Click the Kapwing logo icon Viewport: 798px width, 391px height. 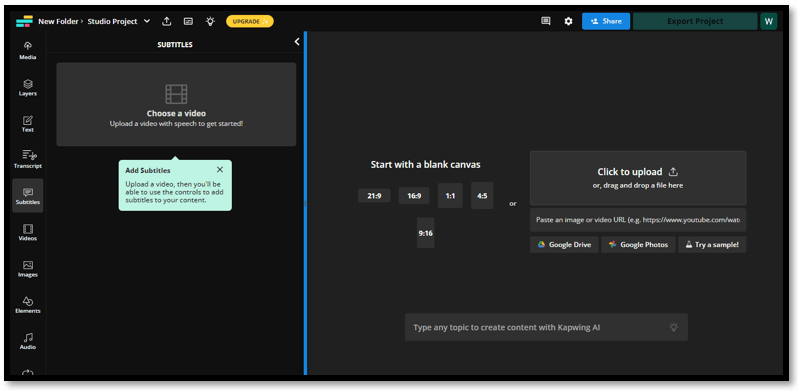24,21
